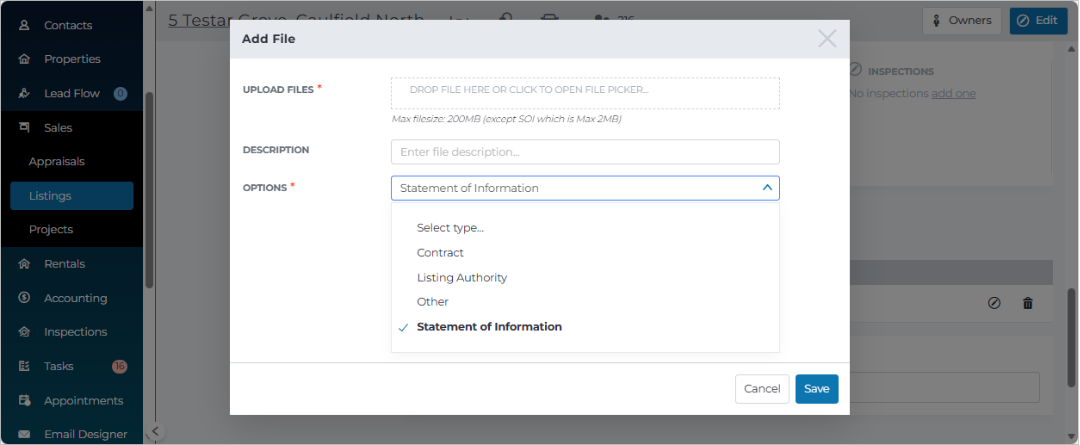Viewport: 1080px width, 445px height.
Task: Click the Inspections panel header icon
Action: pyautogui.click(x=855, y=70)
